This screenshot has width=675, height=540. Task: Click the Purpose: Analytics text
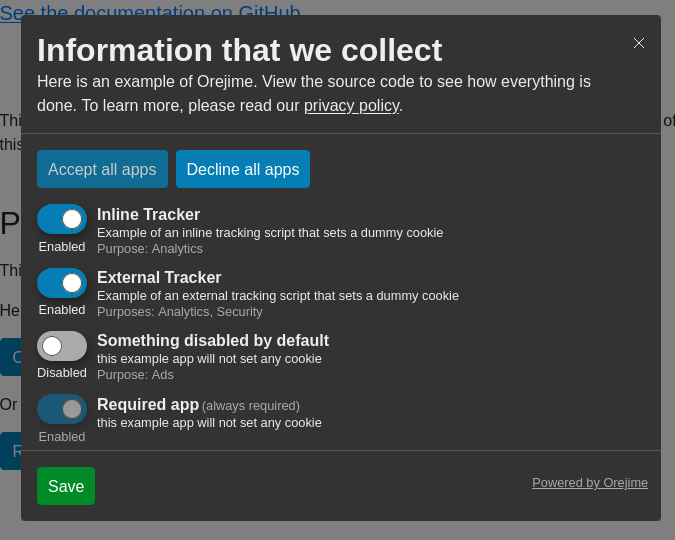pyautogui.click(x=150, y=248)
